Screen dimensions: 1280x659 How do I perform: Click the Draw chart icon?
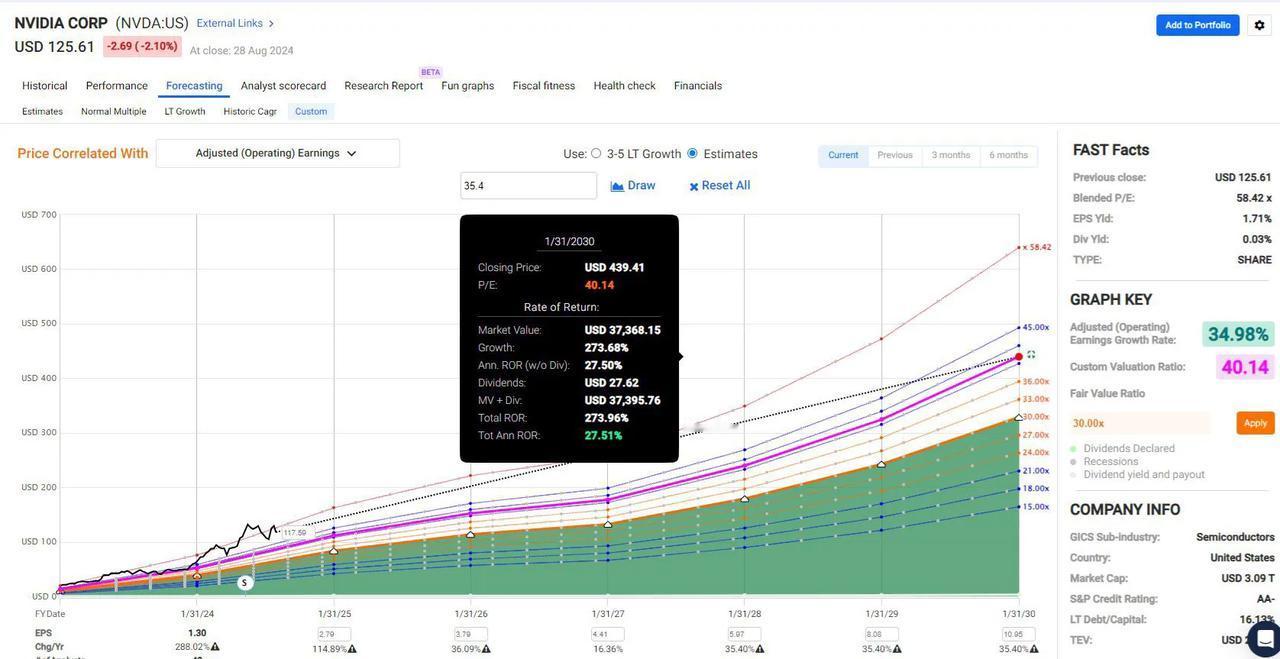pos(617,186)
